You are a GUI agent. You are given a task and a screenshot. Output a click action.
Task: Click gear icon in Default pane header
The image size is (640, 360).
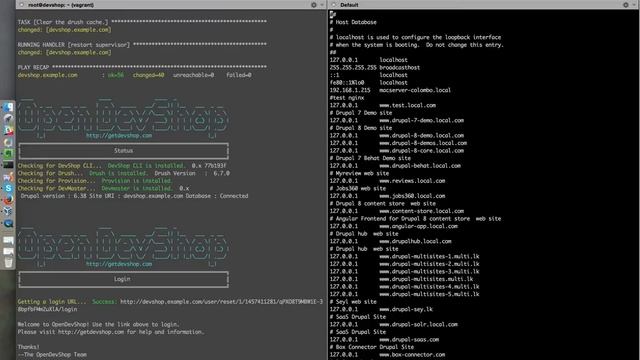point(626,5)
